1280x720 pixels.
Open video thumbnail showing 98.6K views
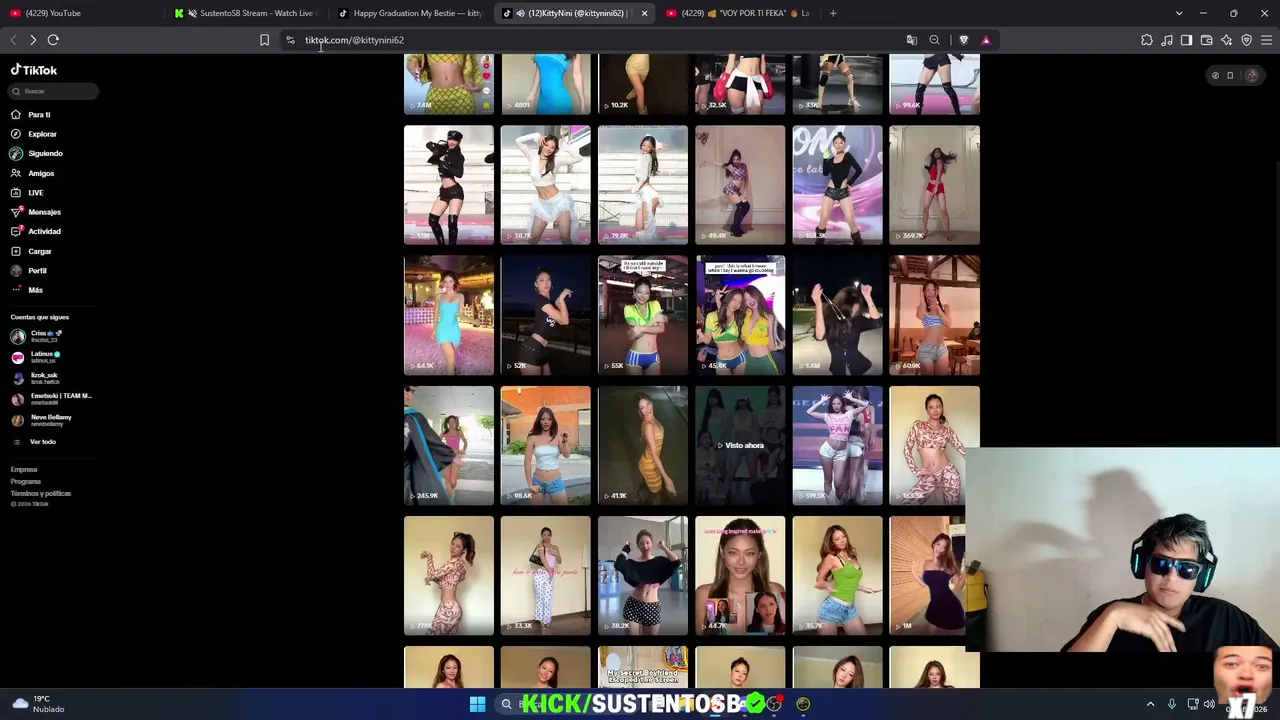point(546,445)
